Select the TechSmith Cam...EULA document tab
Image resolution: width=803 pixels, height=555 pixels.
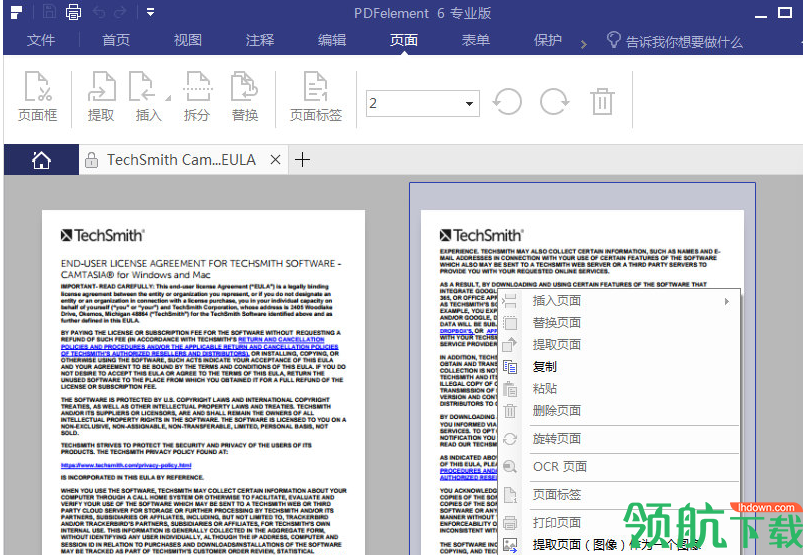click(x=181, y=160)
